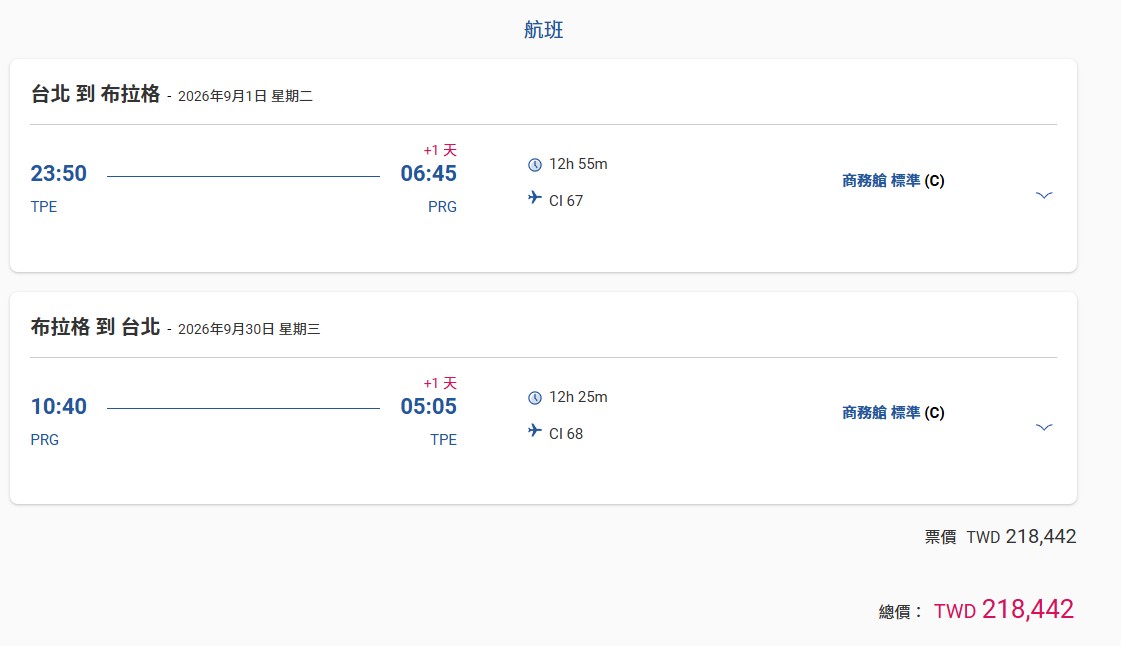Click the CI 68 flight number
Image resolution: width=1121 pixels, height=646 pixels.
pyautogui.click(x=566, y=434)
